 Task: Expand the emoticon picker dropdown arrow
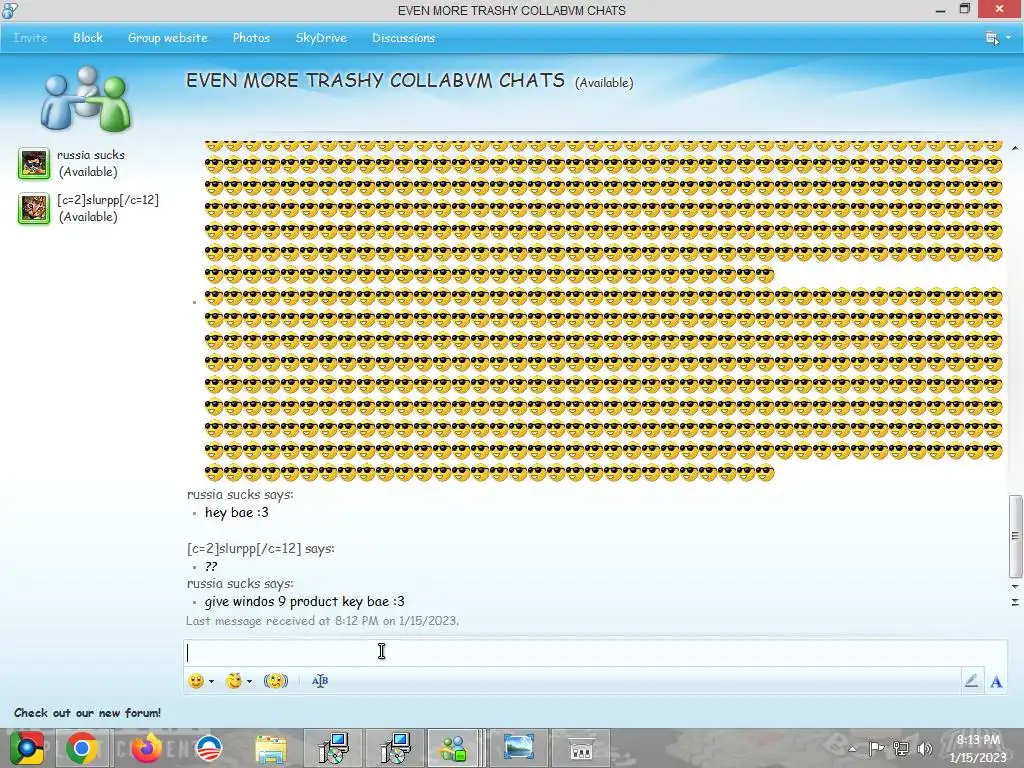tap(211, 682)
